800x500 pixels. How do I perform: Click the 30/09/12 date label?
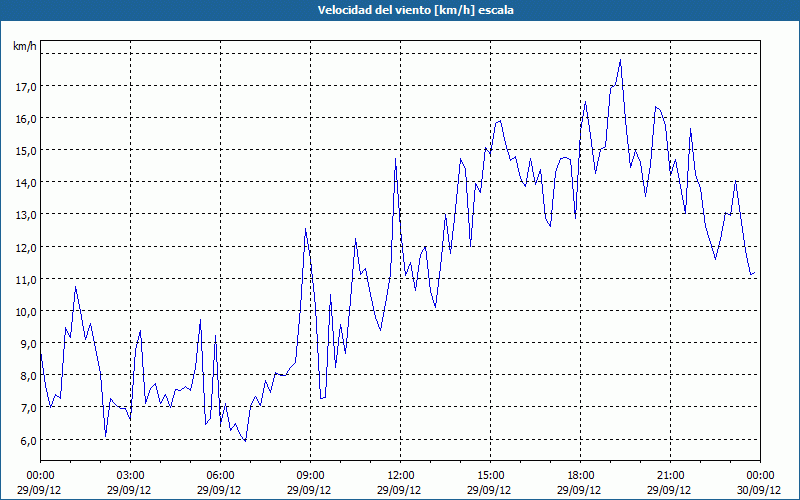pyautogui.click(x=759, y=490)
